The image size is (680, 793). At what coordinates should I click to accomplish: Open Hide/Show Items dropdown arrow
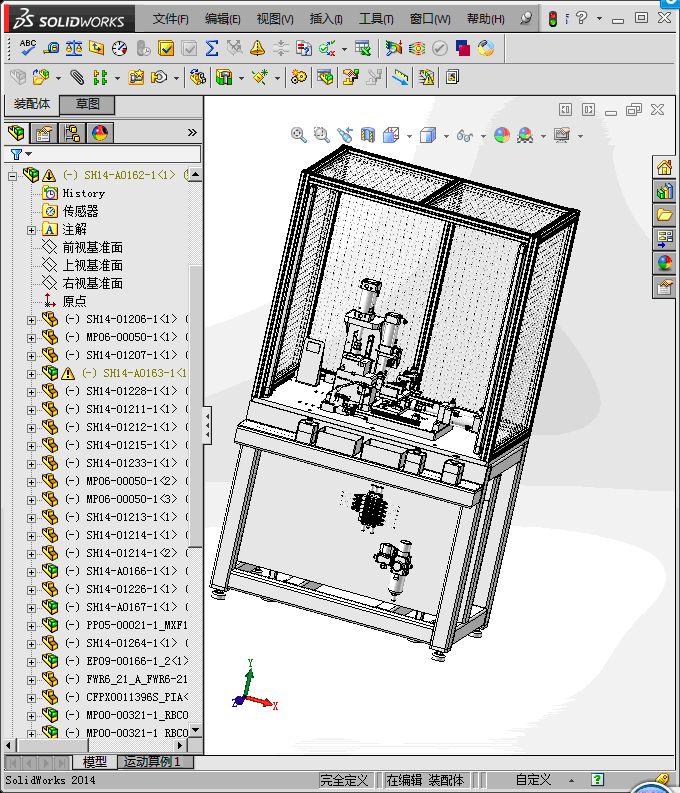click(x=483, y=136)
